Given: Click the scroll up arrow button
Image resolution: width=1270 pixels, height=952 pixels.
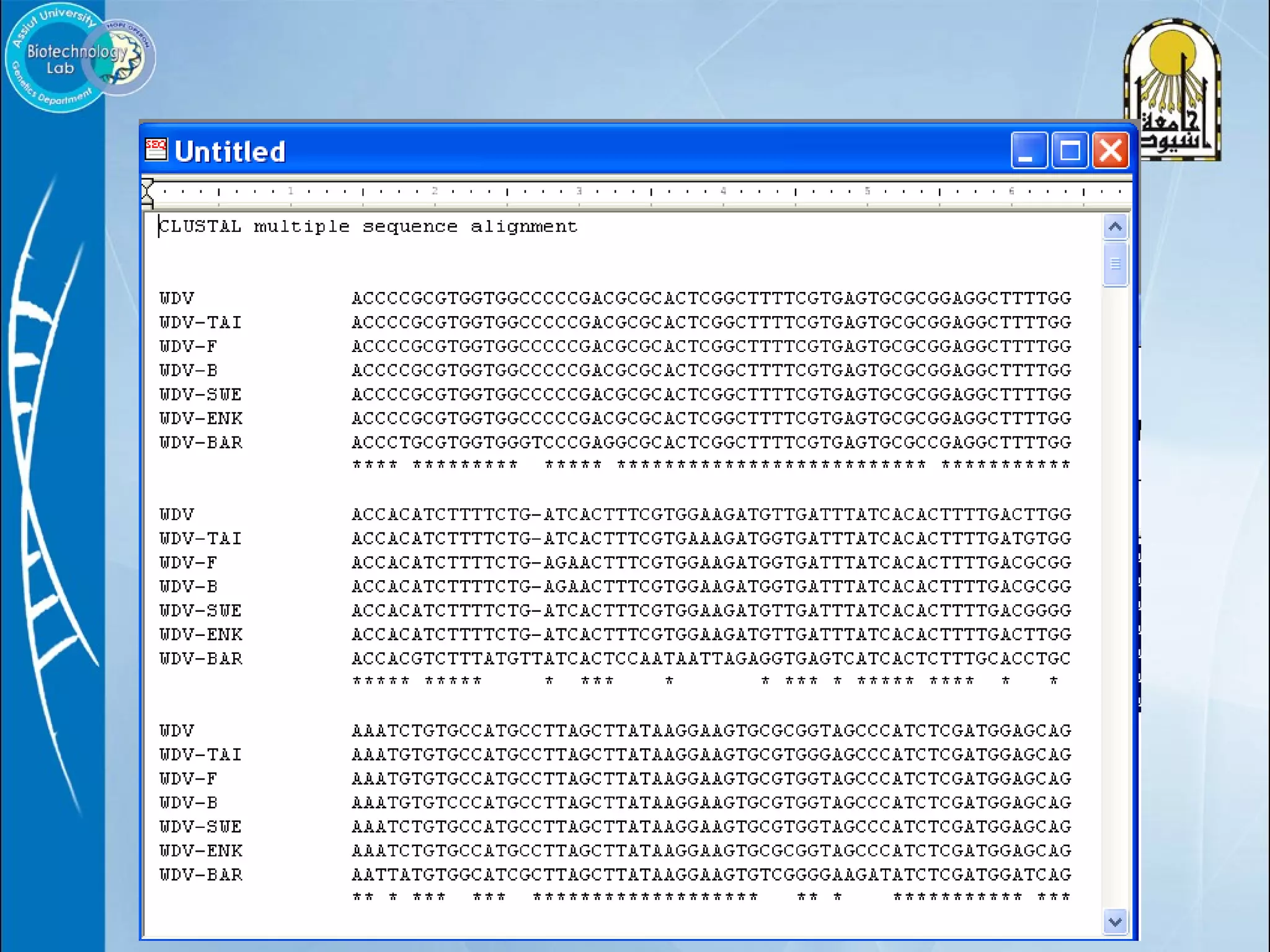Looking at the screenshot, I should (1115, 227).
